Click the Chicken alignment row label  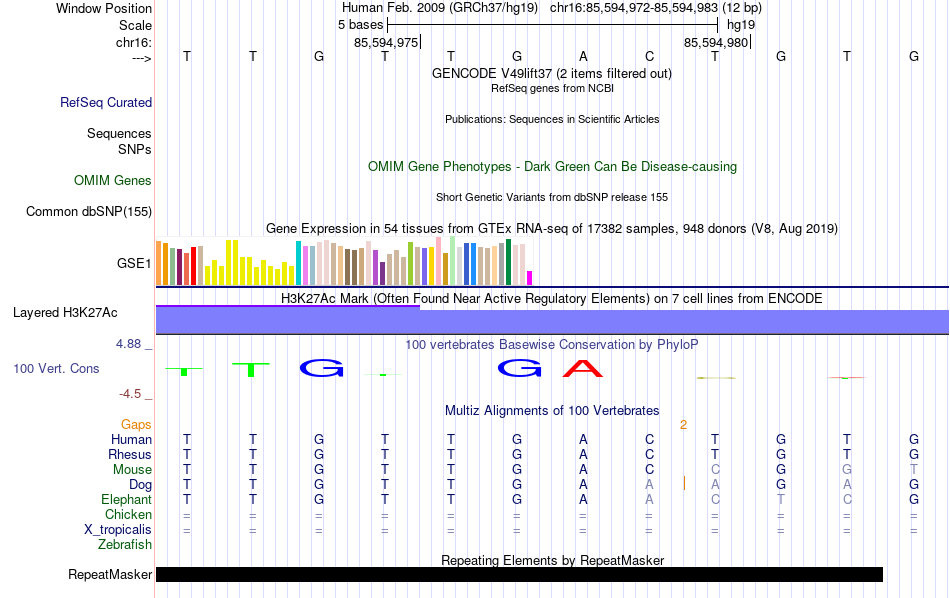(128, 514)
